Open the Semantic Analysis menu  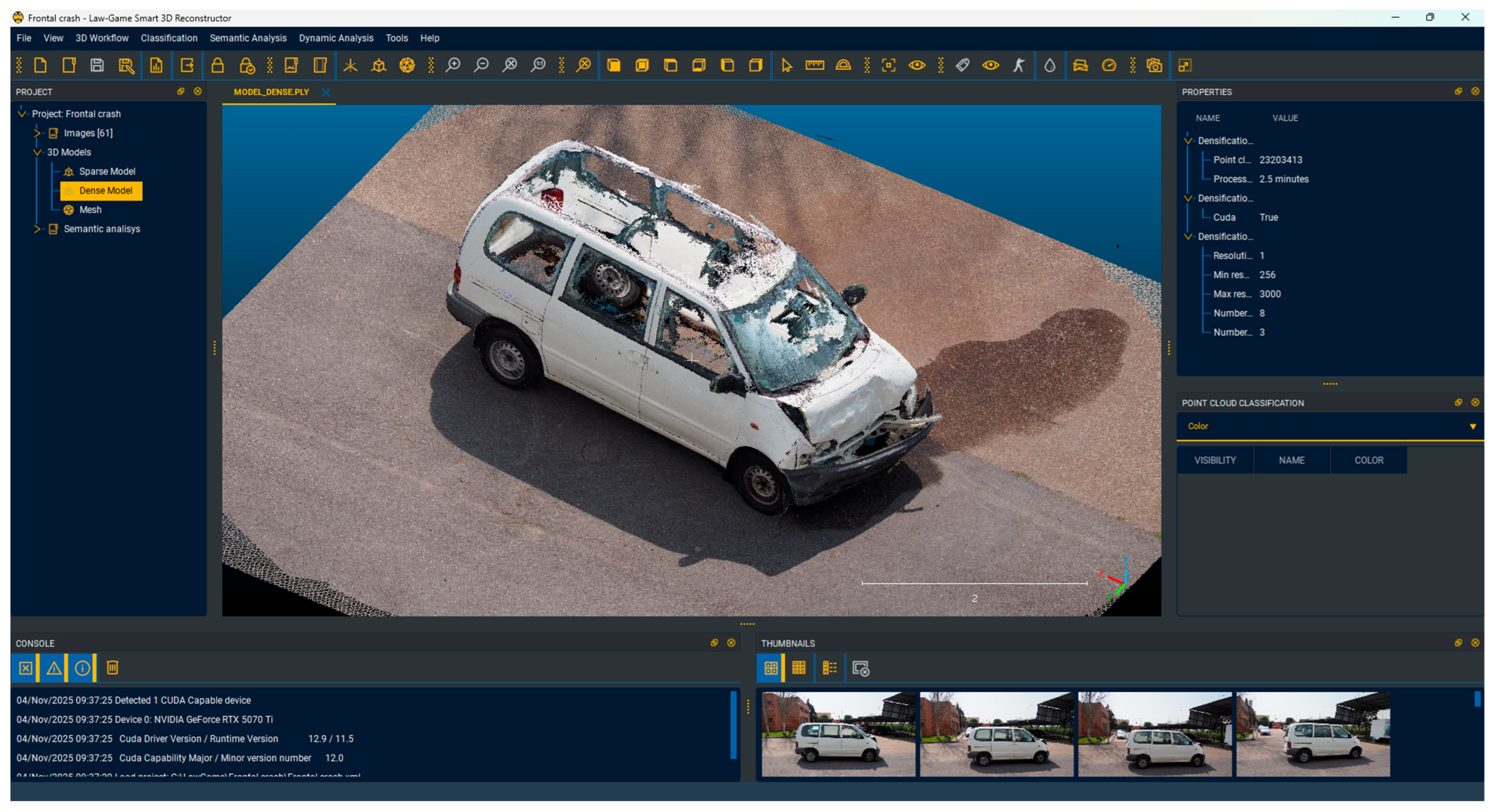point(248,38)
